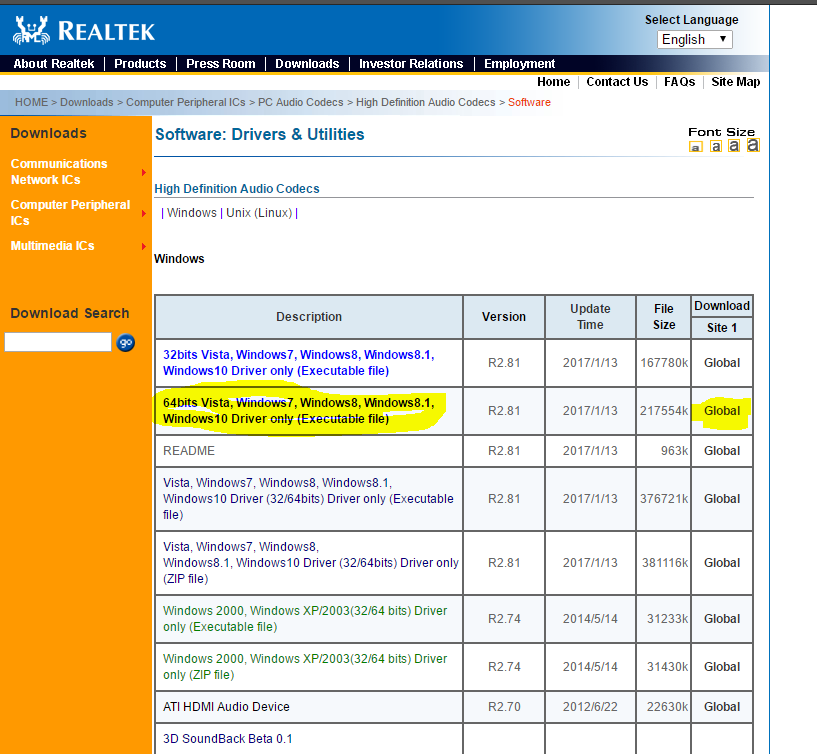Click Global download for 32bits driver

[722, 363]
